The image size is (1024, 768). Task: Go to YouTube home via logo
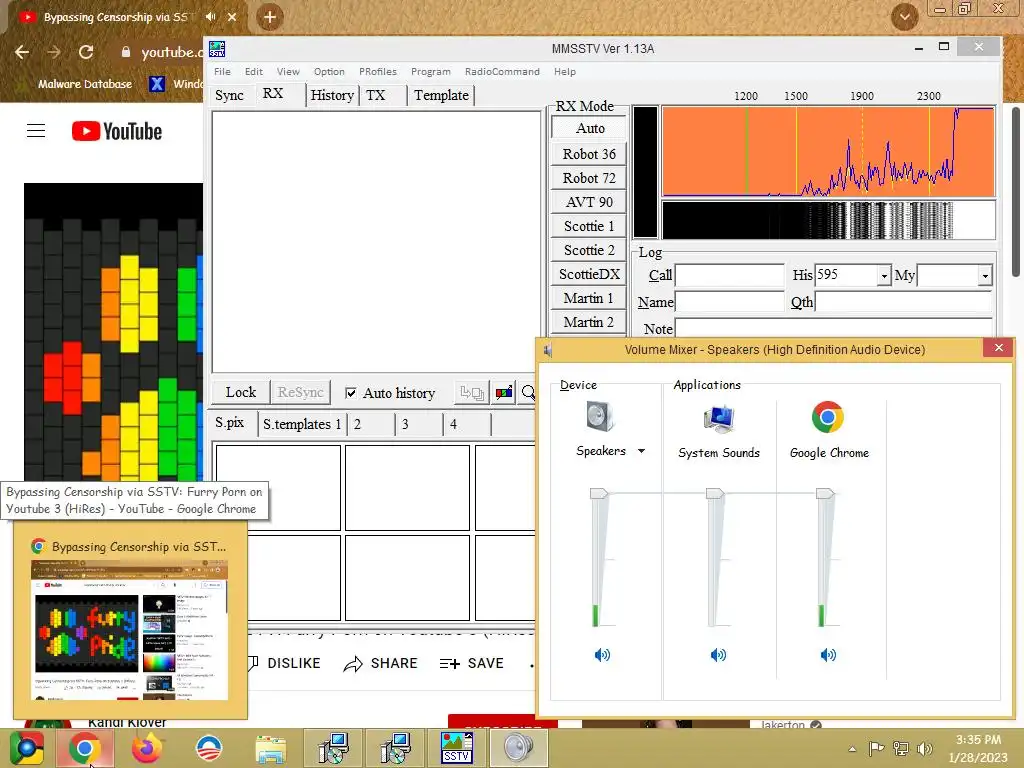117,131
